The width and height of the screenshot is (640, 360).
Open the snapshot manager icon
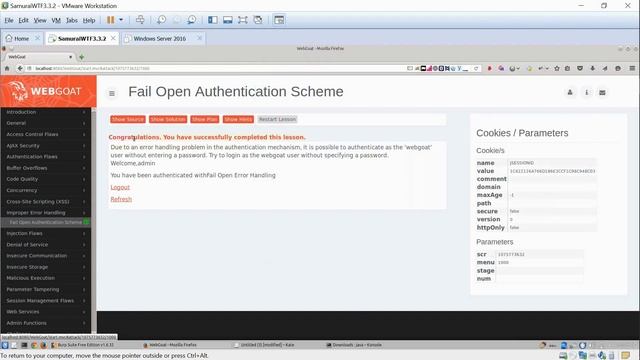point(191,20)
